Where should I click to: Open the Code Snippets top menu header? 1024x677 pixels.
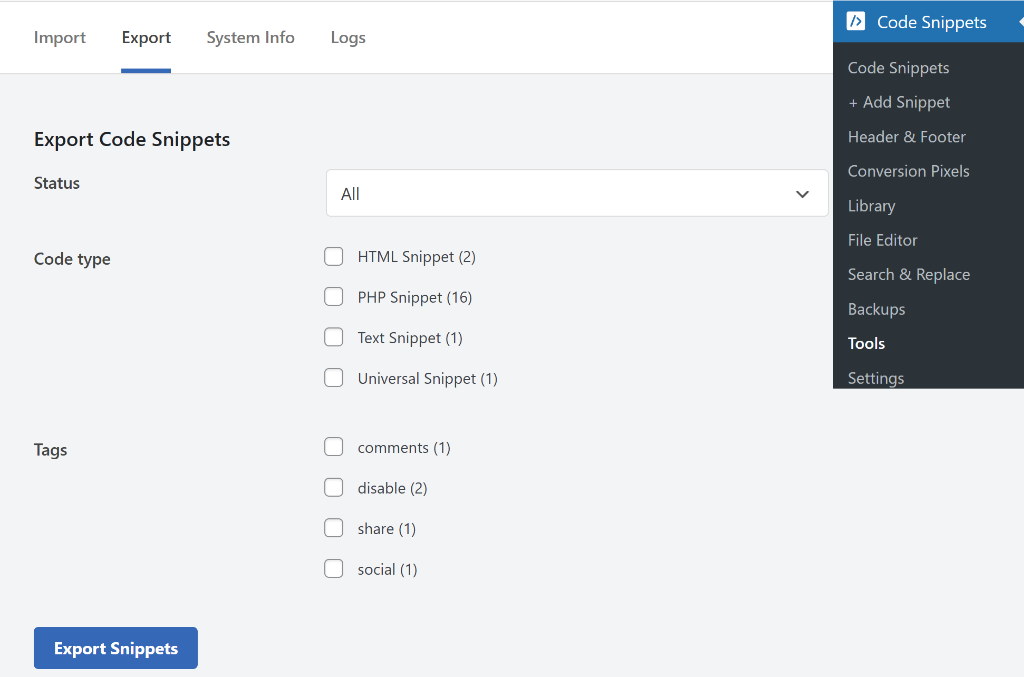click(928, 22)
